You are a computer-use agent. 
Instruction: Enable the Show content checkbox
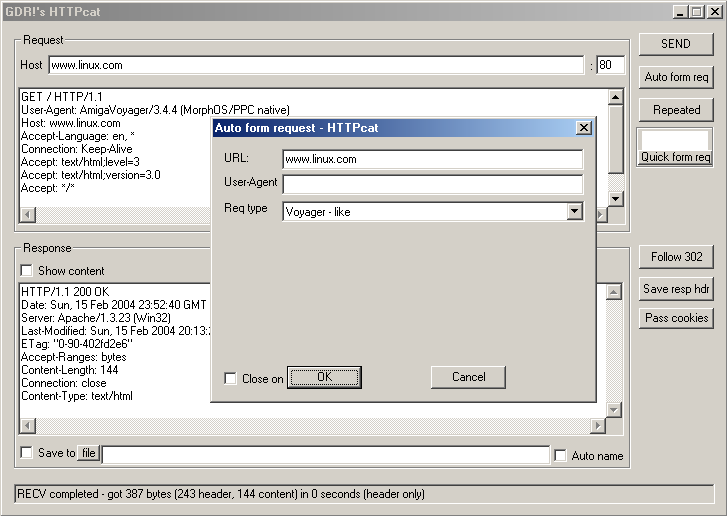point(27,271)
